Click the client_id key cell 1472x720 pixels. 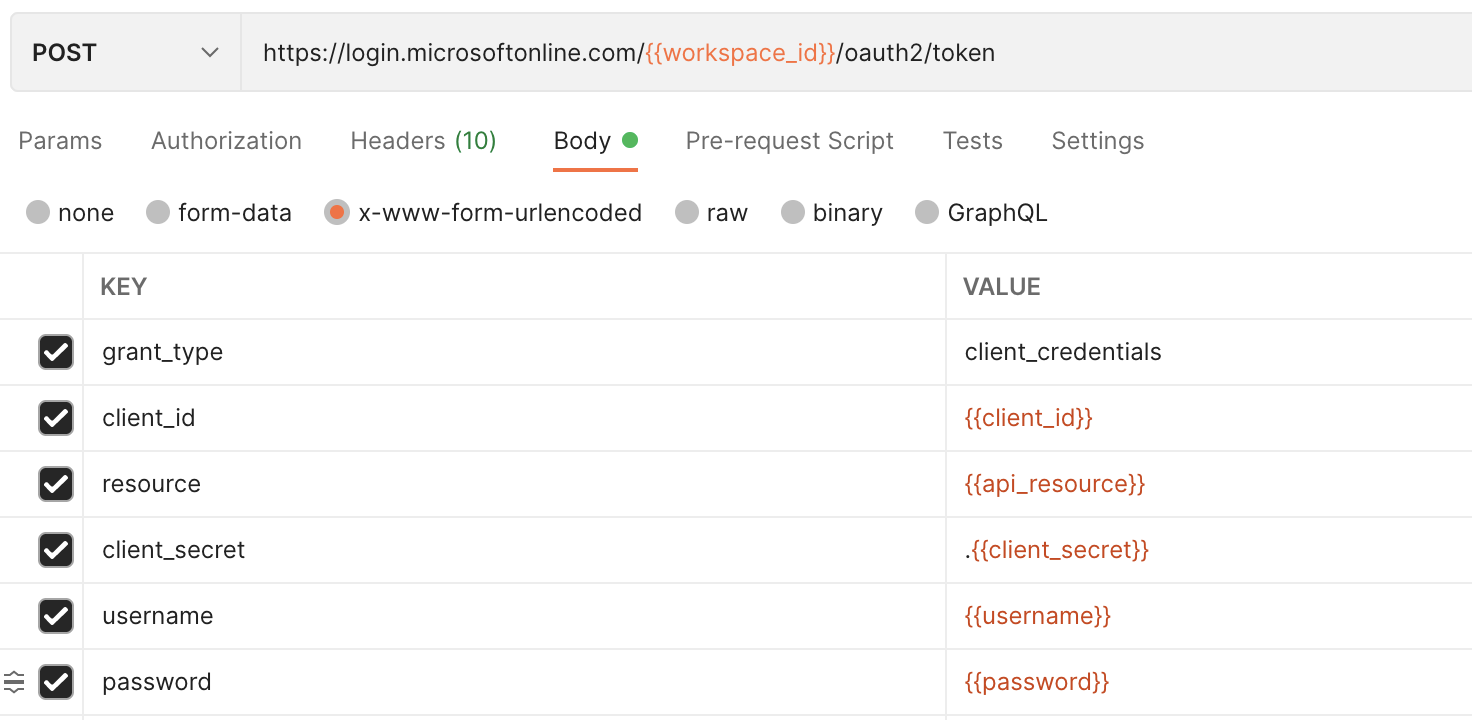tap(514, 418)
